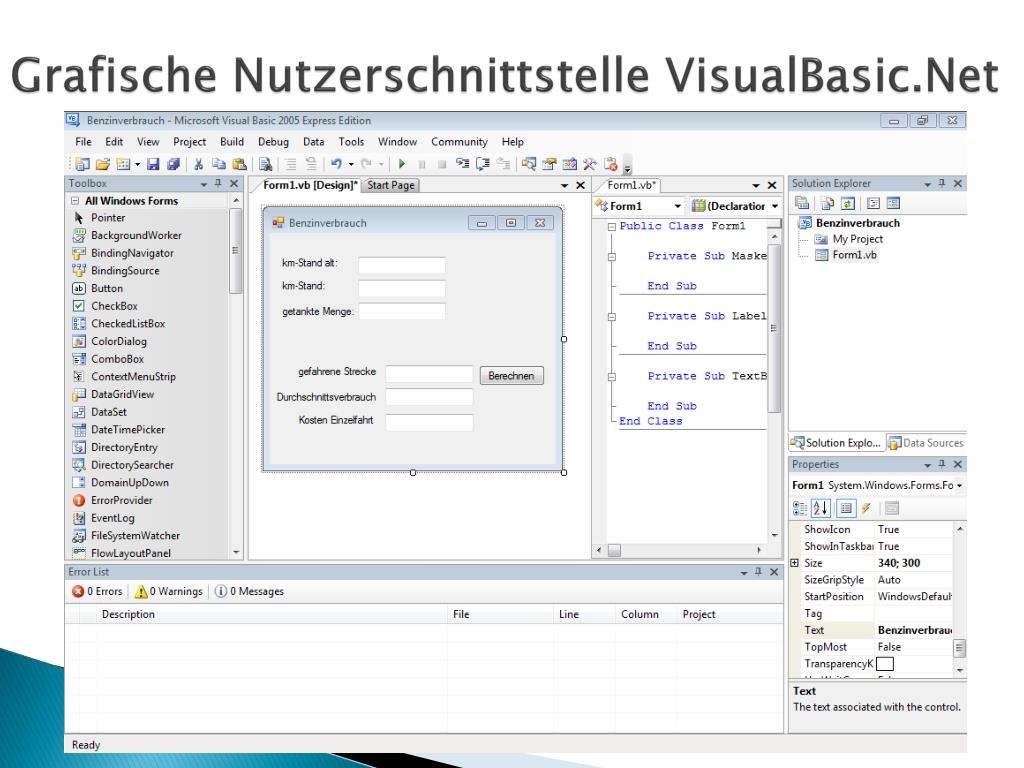
Task: Click the gefahrene Strecke text field
Action: [429, 374]
